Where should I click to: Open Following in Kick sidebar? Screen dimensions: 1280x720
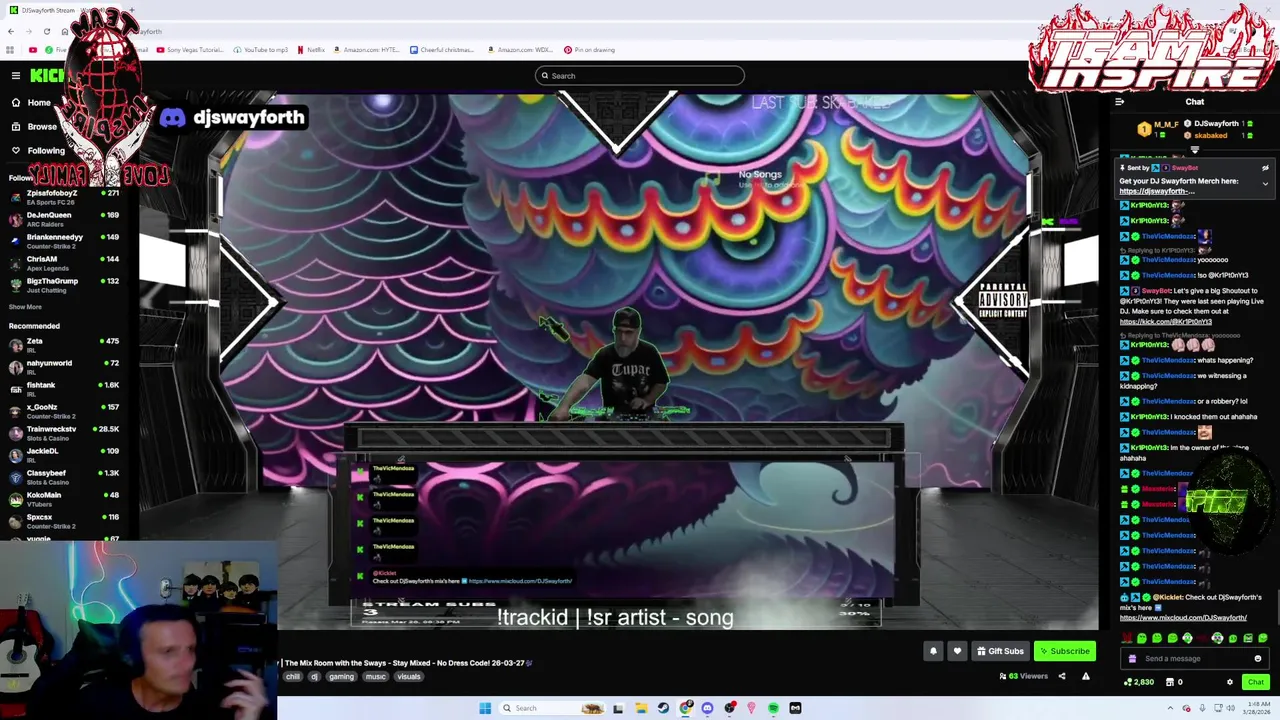[x=37, y=151]
